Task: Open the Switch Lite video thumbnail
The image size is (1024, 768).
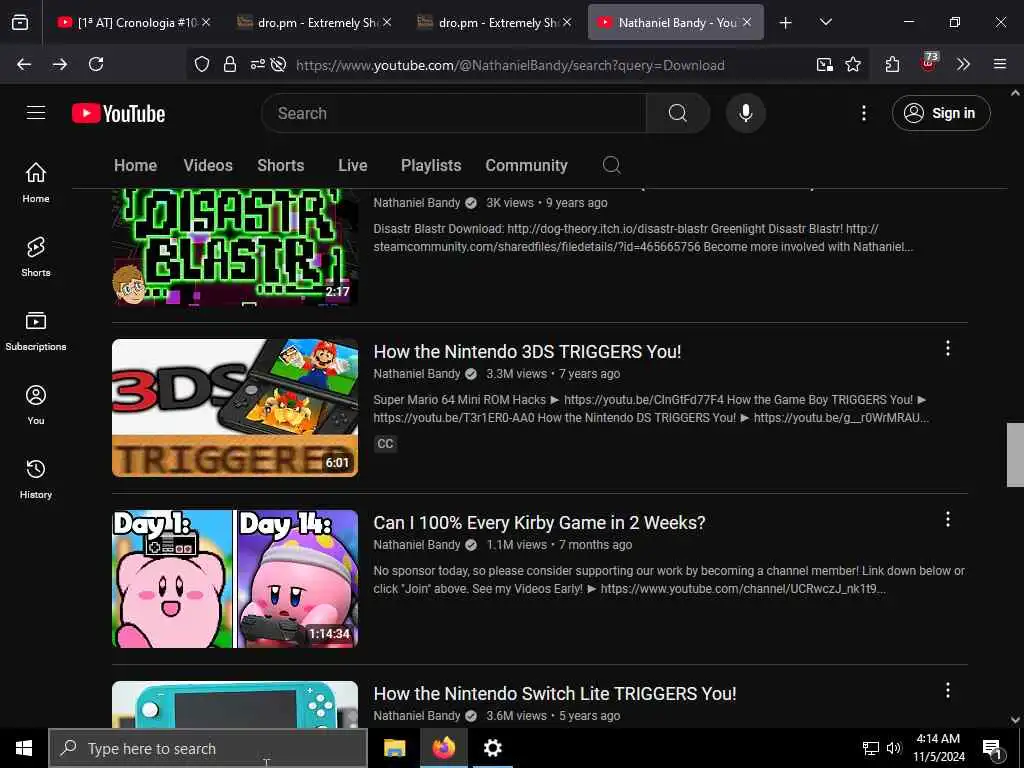Action: 235,704
